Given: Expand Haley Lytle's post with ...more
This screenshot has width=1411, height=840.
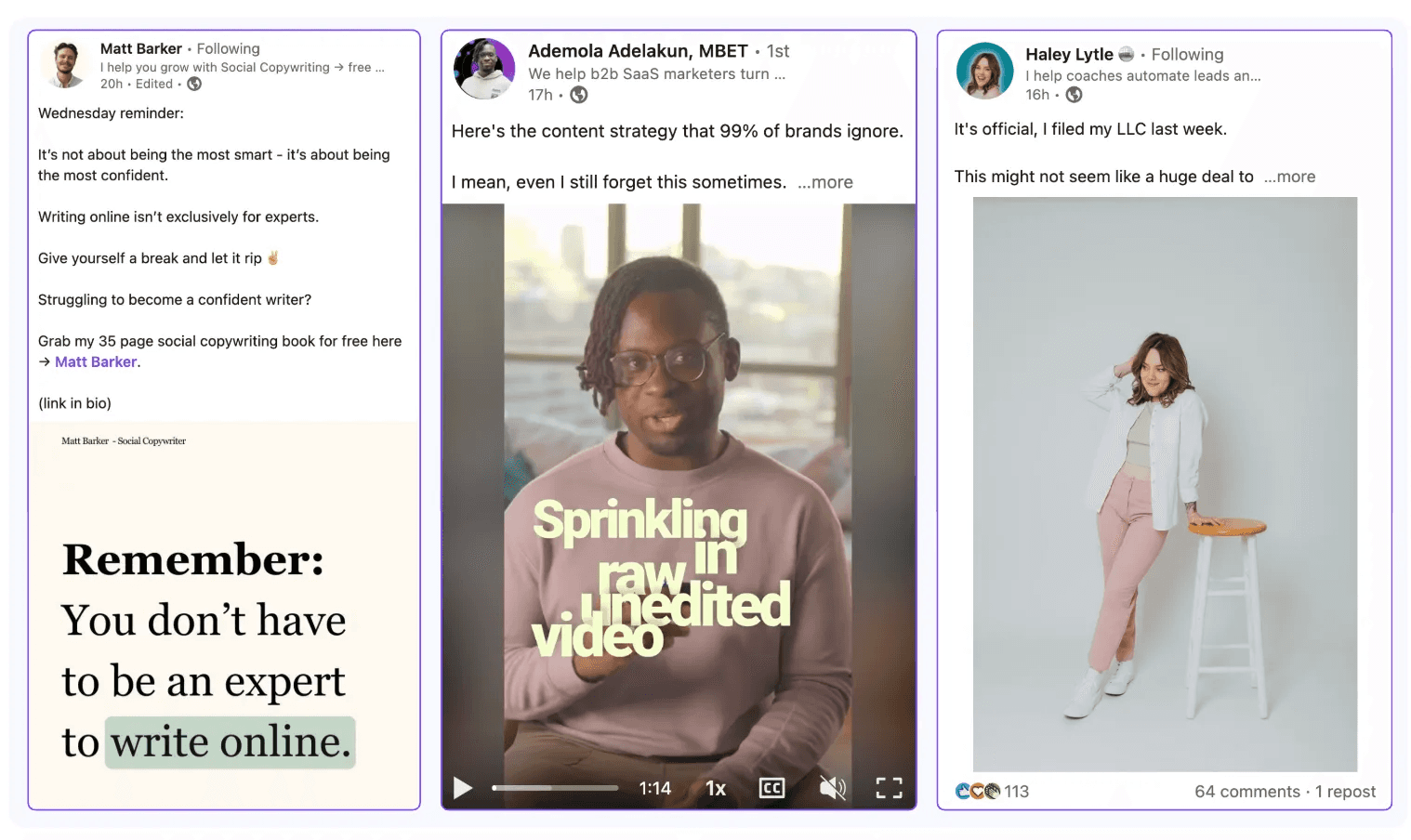Looking at the screenshot, I should [1289, 177].
